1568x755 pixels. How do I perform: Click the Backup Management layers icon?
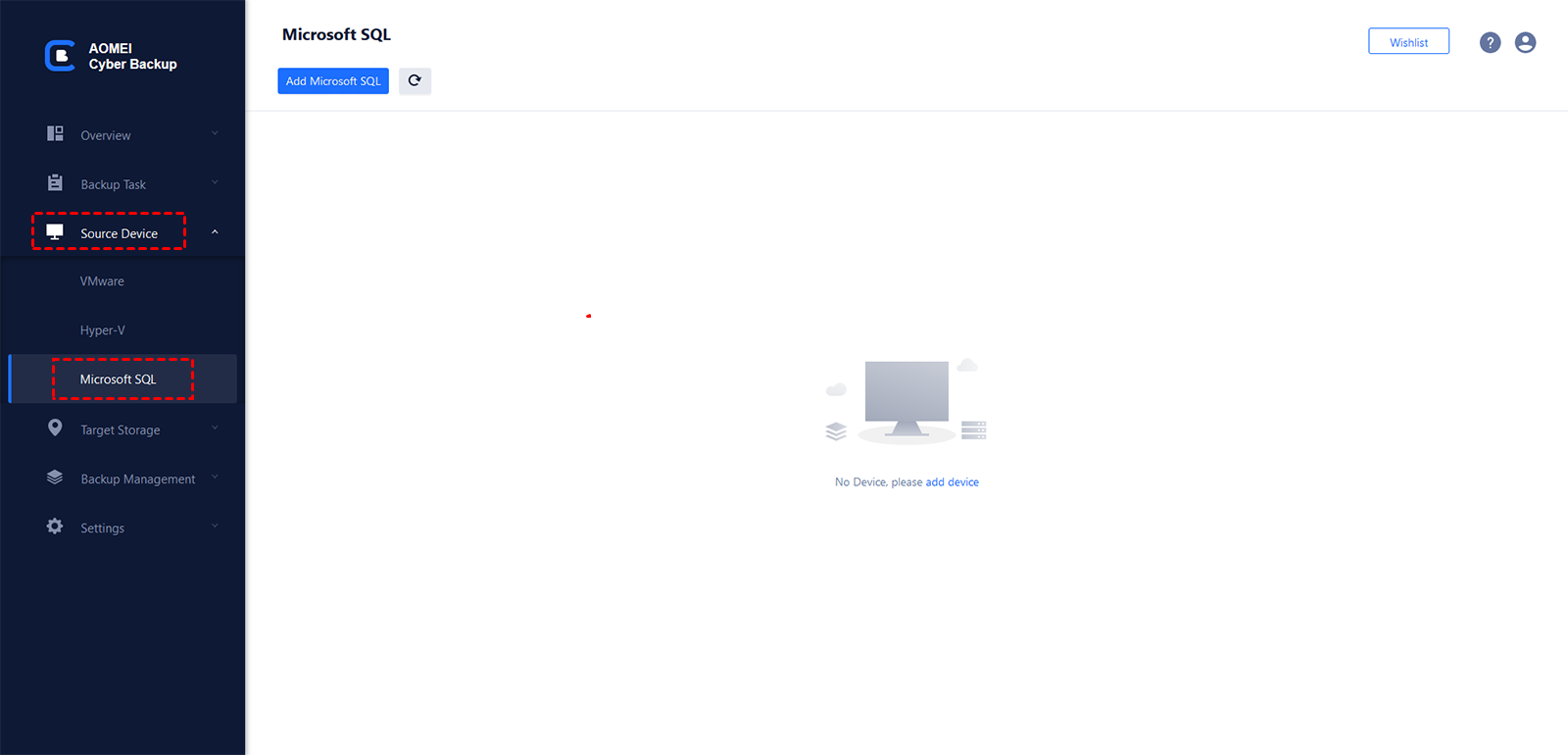tap(55, 478)
